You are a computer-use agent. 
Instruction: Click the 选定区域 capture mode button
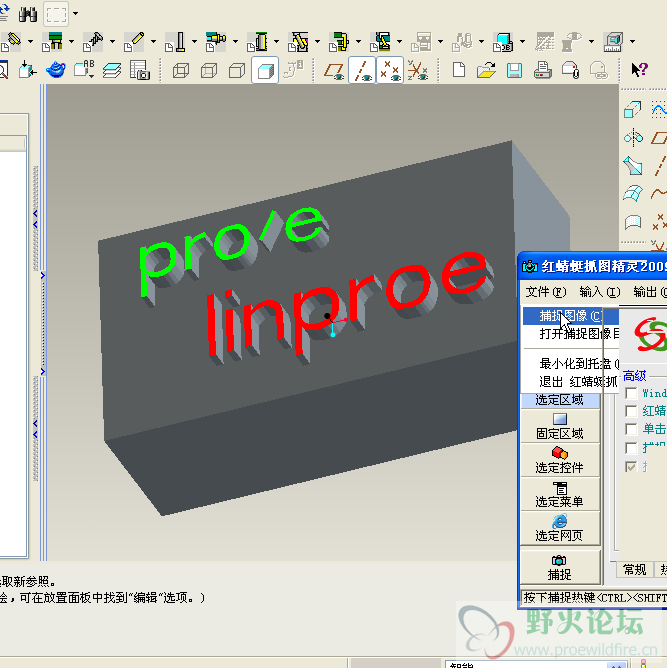(560, 400)
